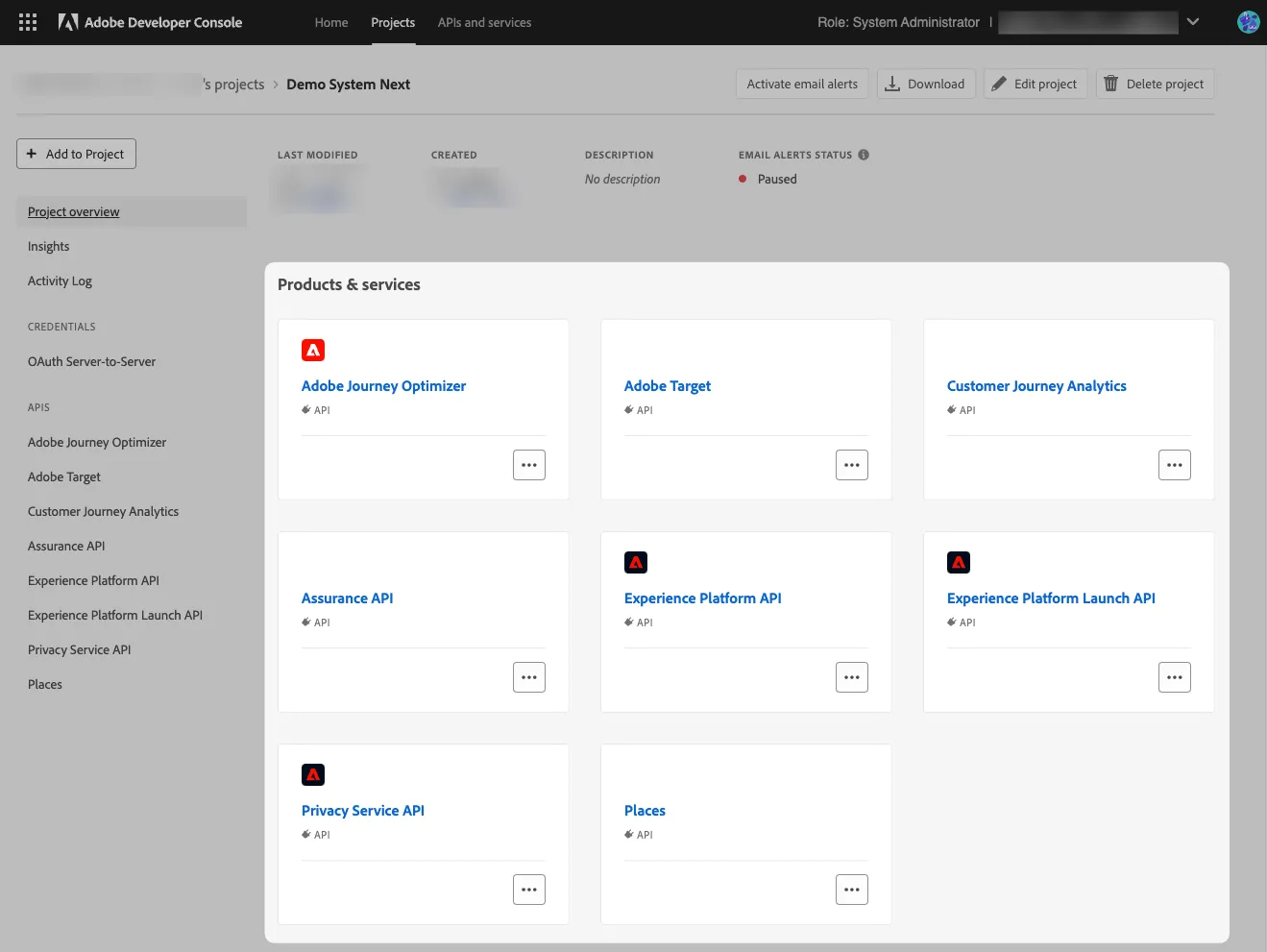The width and height of the screenshot is (1267, 952).
Task: Open more options on Customer Journey Analytics card
Action: pyautogui.click(x=1175, y=465)
